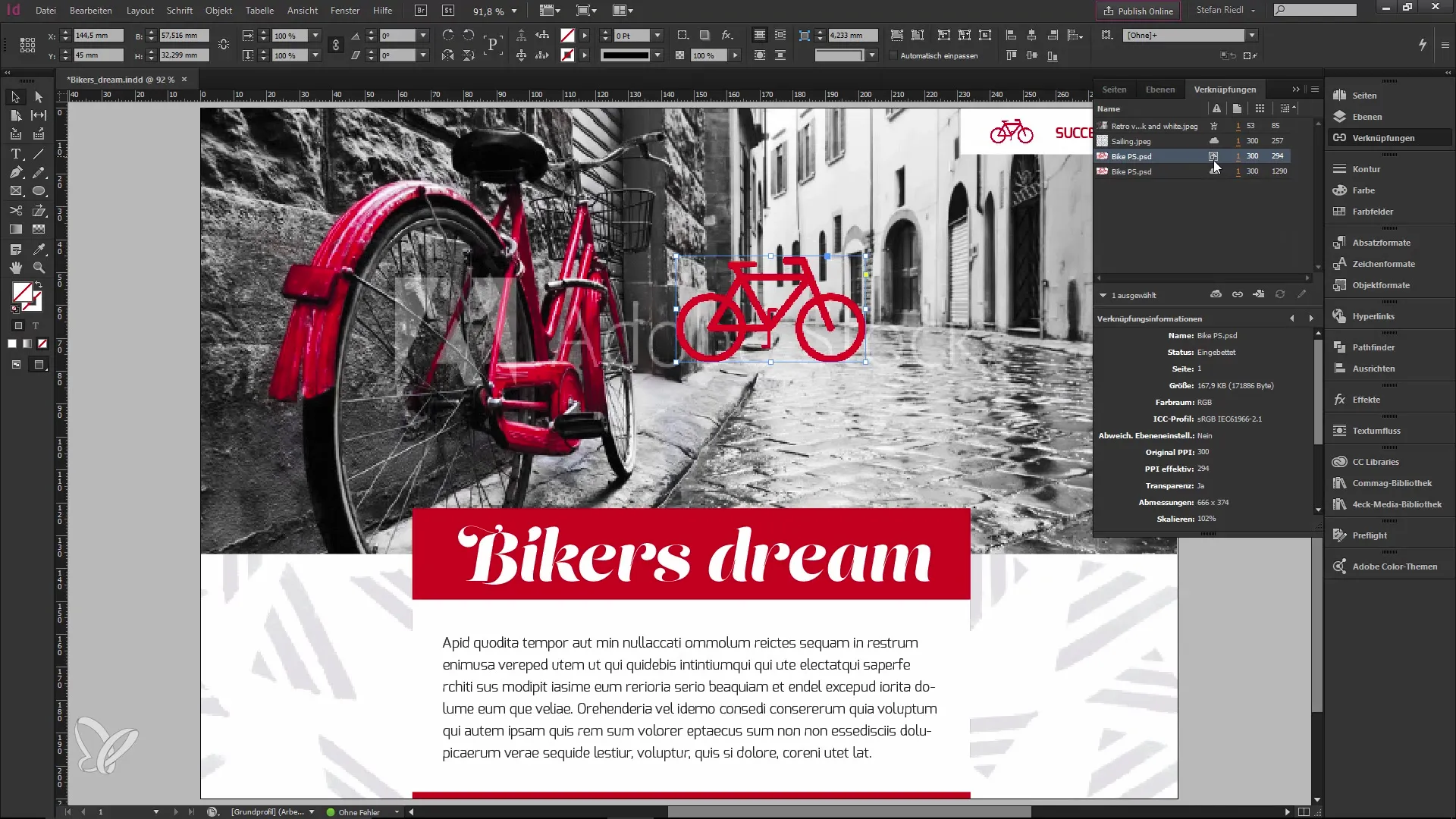Image resolution: width=1456 pixels, height=819 pixels.
Task: Toggle the constrain proportions chain for scaling
Action: (x=335, y=45)
